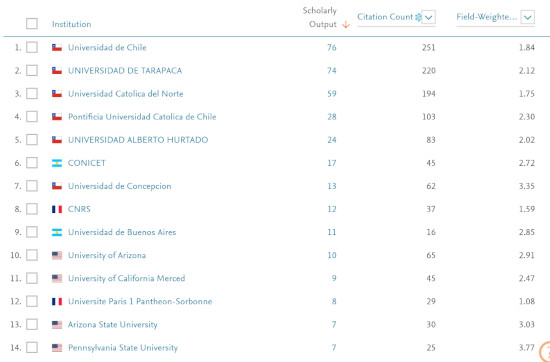
Task: Check the box for Universidad de Chile
Action: 32,47
